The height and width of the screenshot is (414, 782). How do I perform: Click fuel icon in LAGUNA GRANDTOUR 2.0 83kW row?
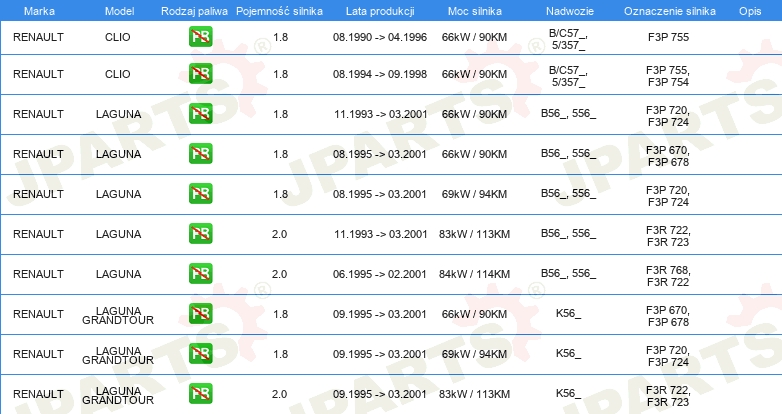[x=200, y=394]
